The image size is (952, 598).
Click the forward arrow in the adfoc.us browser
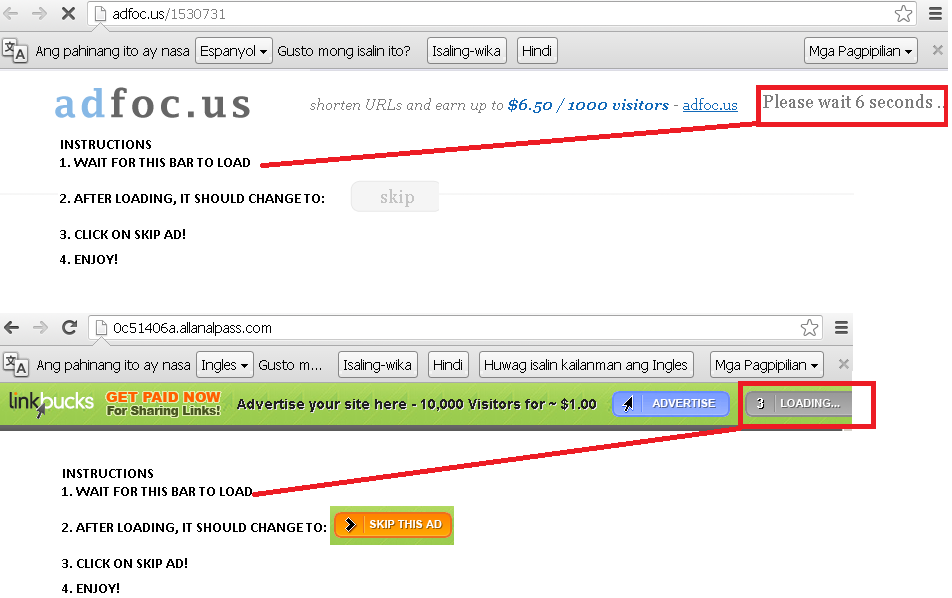(x=39, y=13)
